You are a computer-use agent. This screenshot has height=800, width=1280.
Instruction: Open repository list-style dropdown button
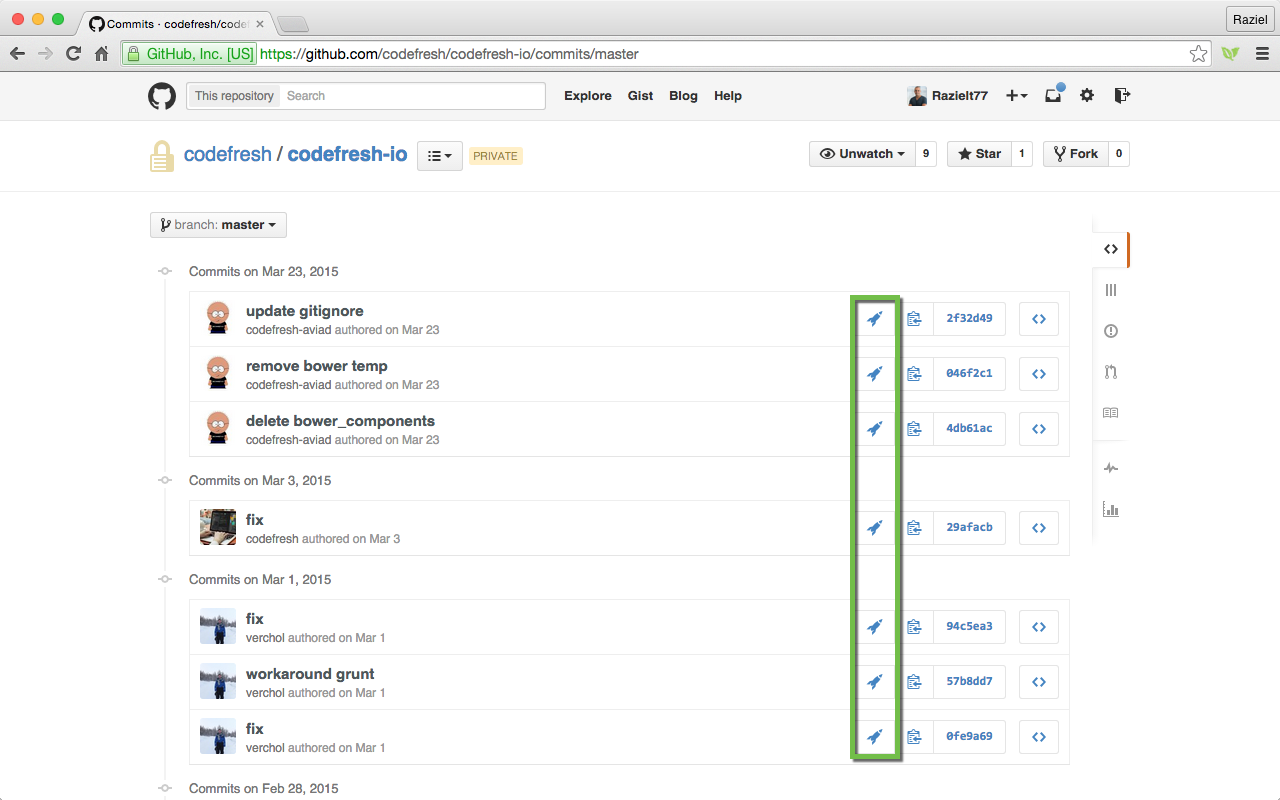439,156
